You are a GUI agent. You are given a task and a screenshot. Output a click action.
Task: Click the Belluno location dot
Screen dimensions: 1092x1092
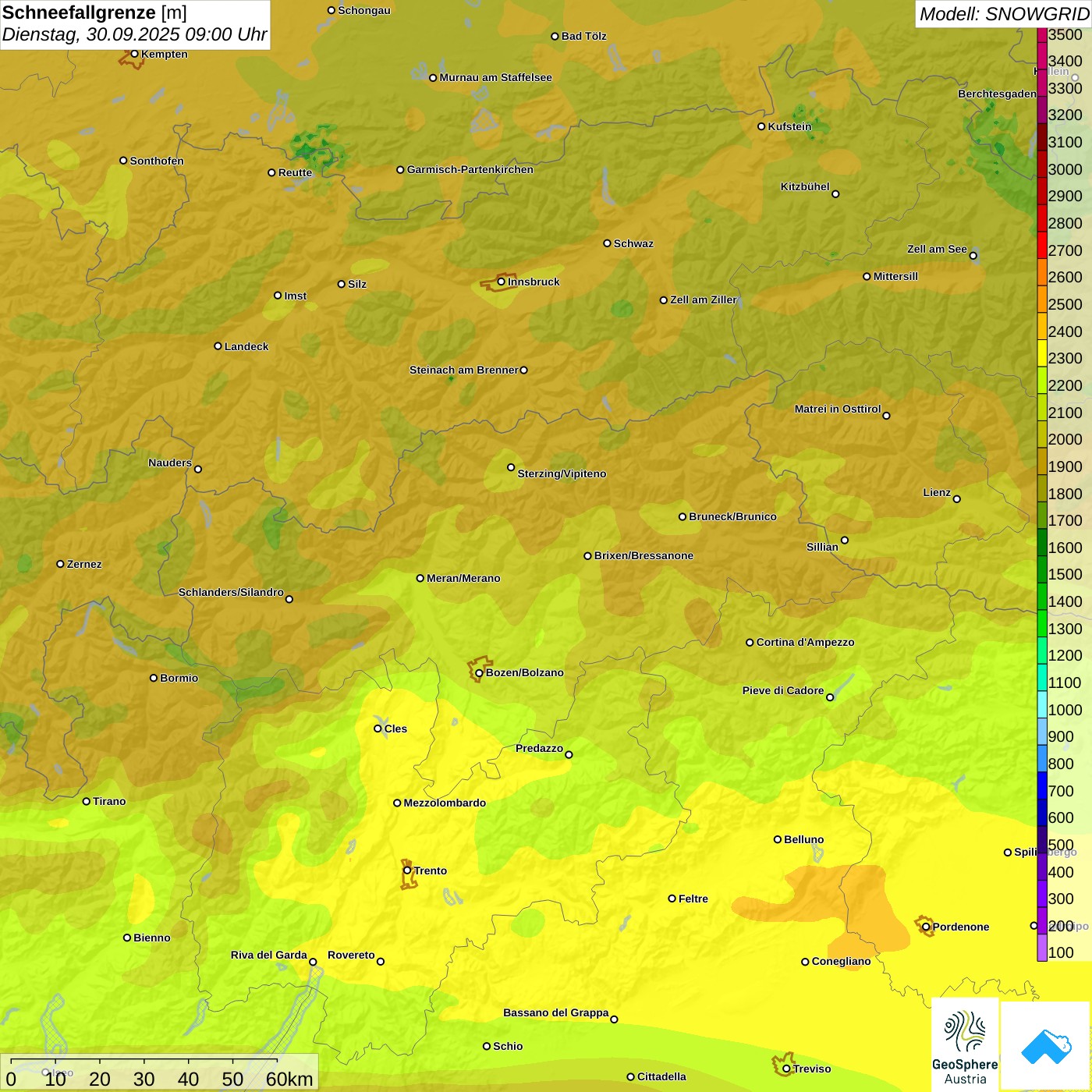pyautogui.click(x=777, y=839)
